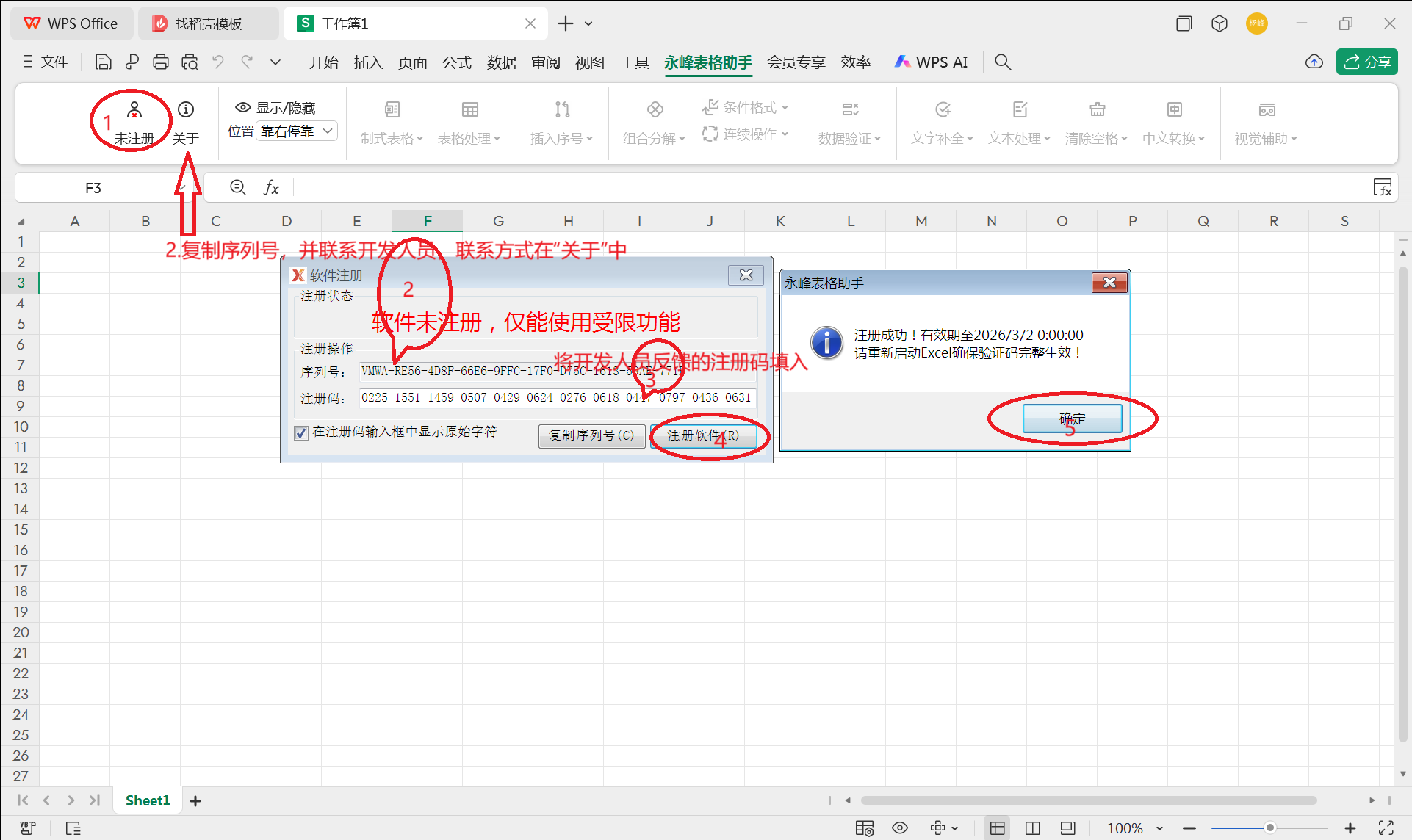This screenshot has height=840, width=1412.
Task: Switch to the 数据 ribbon tab
Action: click(x=501, y=62)
